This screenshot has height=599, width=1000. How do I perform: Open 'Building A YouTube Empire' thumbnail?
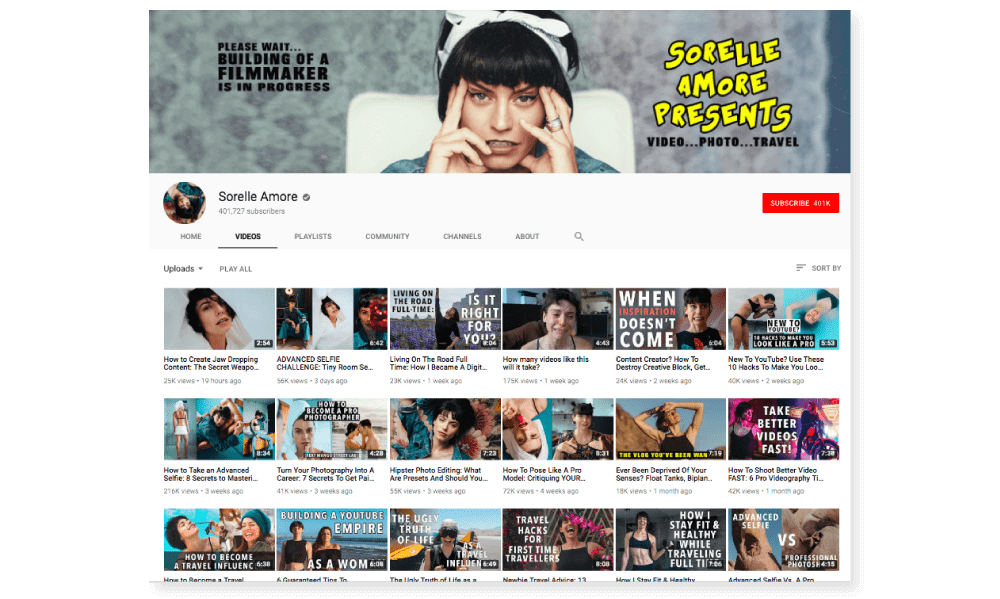[332, 540]
